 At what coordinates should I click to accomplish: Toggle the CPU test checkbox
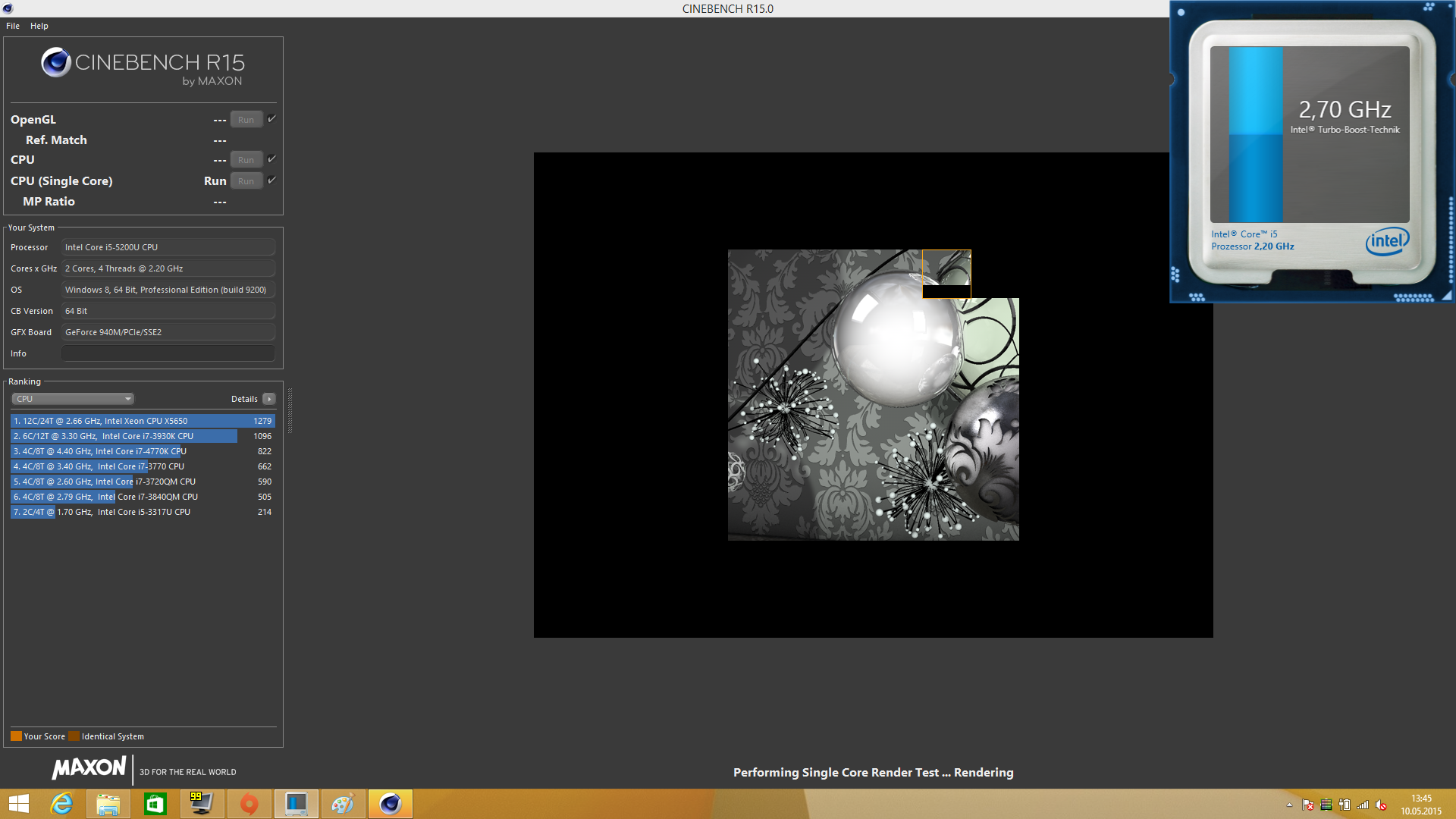[x=271, y=159]
